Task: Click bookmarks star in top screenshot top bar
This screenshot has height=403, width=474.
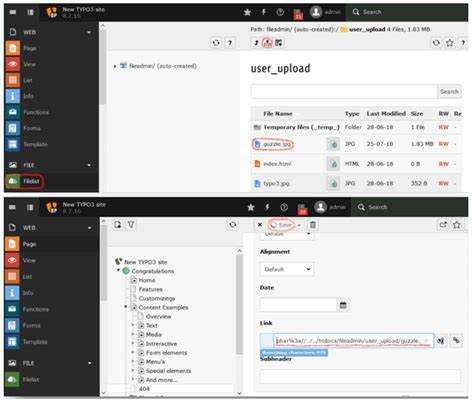Action: [247, 12]
